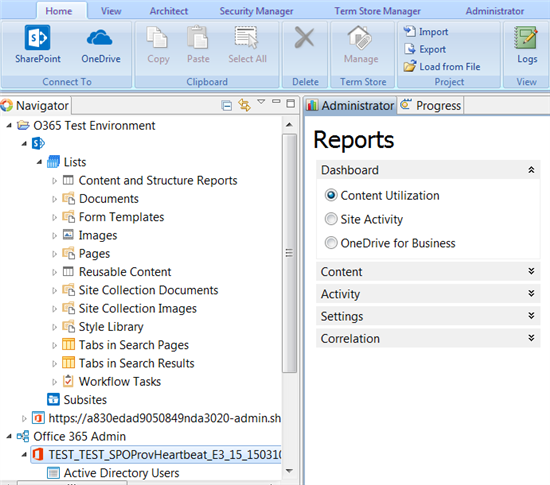This screenshot has height=485, width=550.
Task: Click Link with Editor arrows icon
Action: point(244,105)
